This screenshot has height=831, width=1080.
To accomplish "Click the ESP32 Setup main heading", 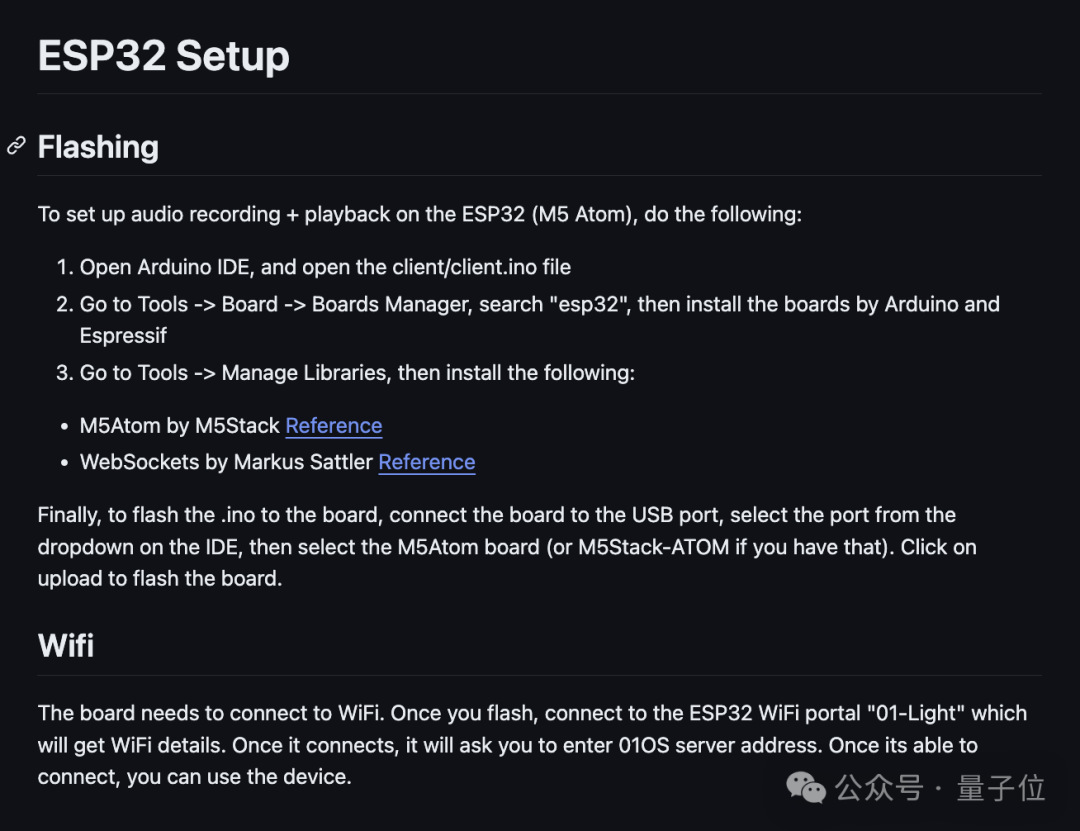I will click(x=163, y=56).
